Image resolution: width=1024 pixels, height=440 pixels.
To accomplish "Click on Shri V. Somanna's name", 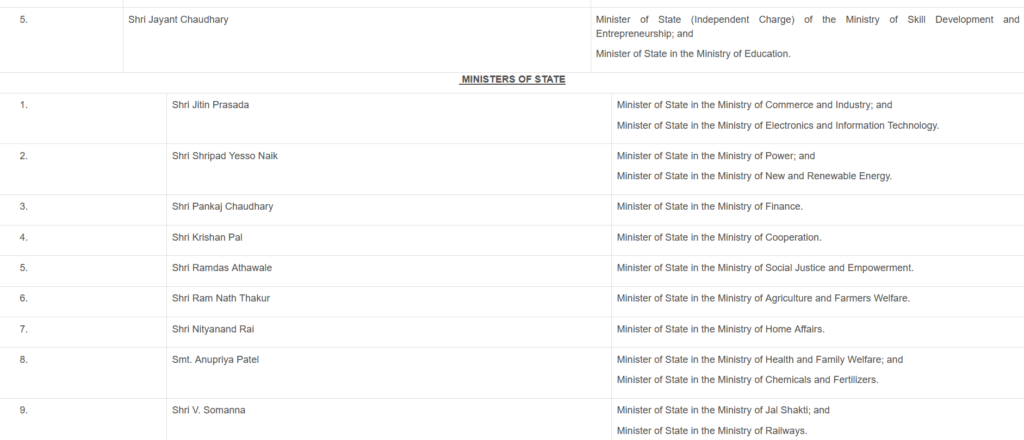I will 208,410.
